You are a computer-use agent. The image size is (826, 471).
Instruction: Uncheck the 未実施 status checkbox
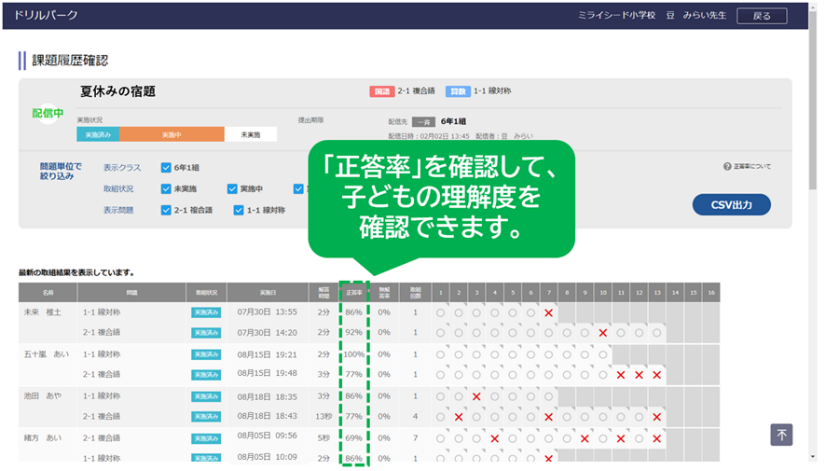coord(166,188)
